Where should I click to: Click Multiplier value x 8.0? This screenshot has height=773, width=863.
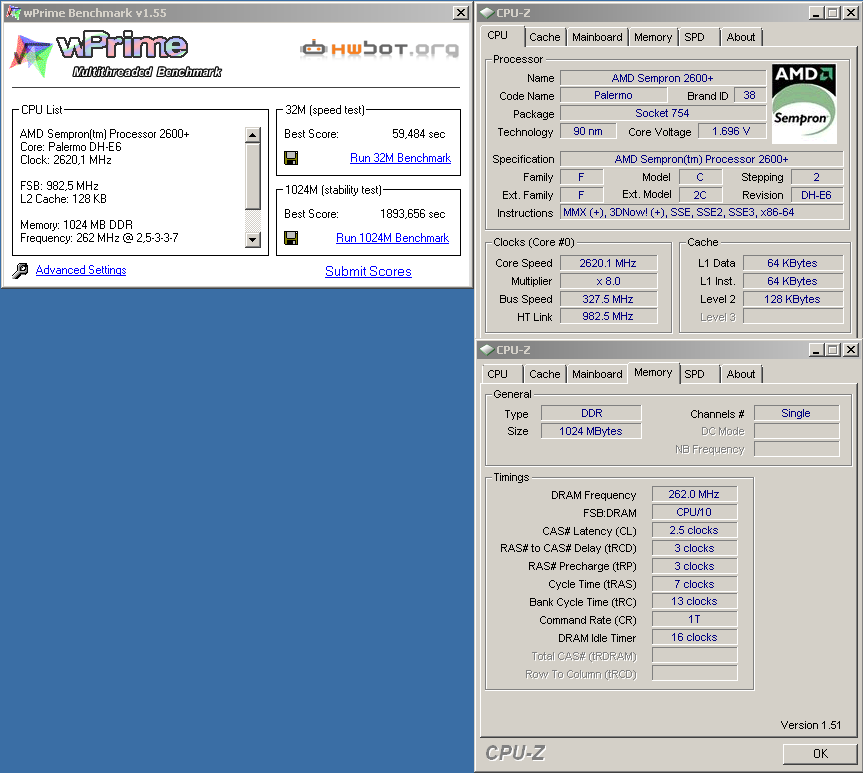click(608, 281)
